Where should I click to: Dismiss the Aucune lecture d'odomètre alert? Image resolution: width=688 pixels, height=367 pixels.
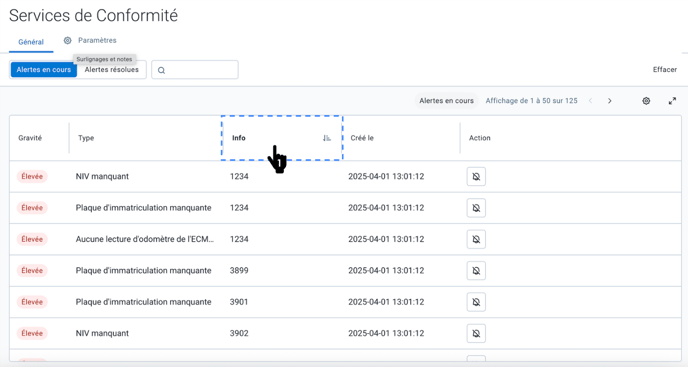coord(476,239)
